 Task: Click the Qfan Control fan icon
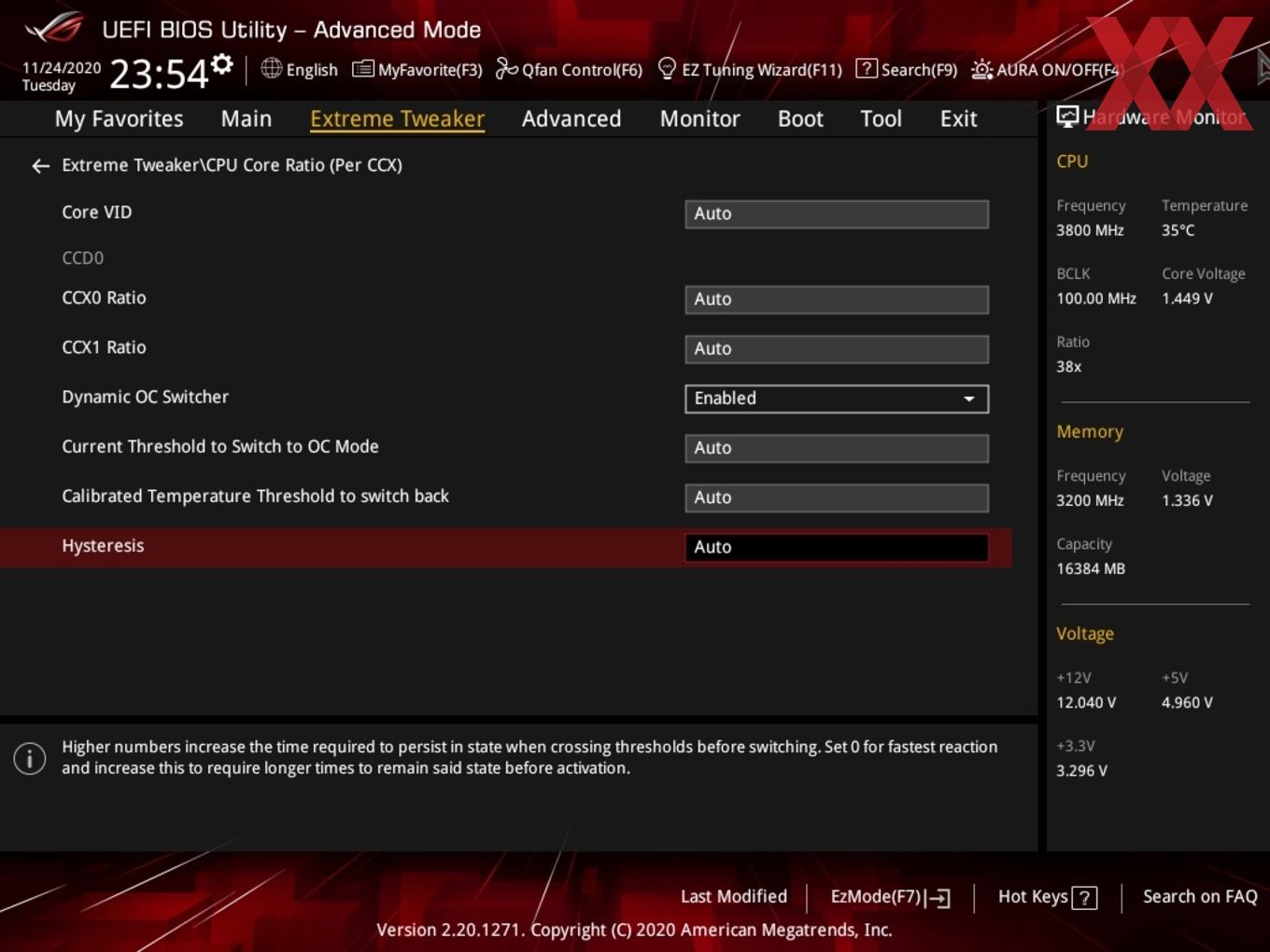pyautogui.click(x=506, y=69)
